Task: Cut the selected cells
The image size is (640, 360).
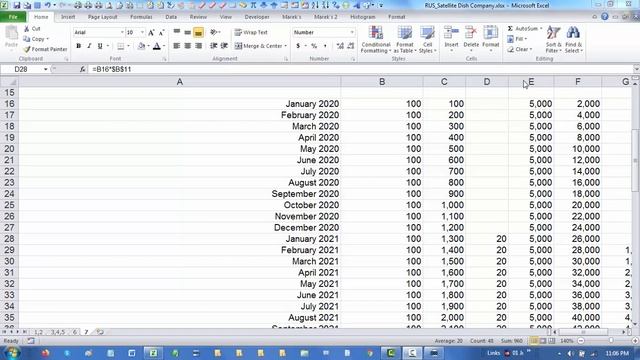Action: point(32,29)
